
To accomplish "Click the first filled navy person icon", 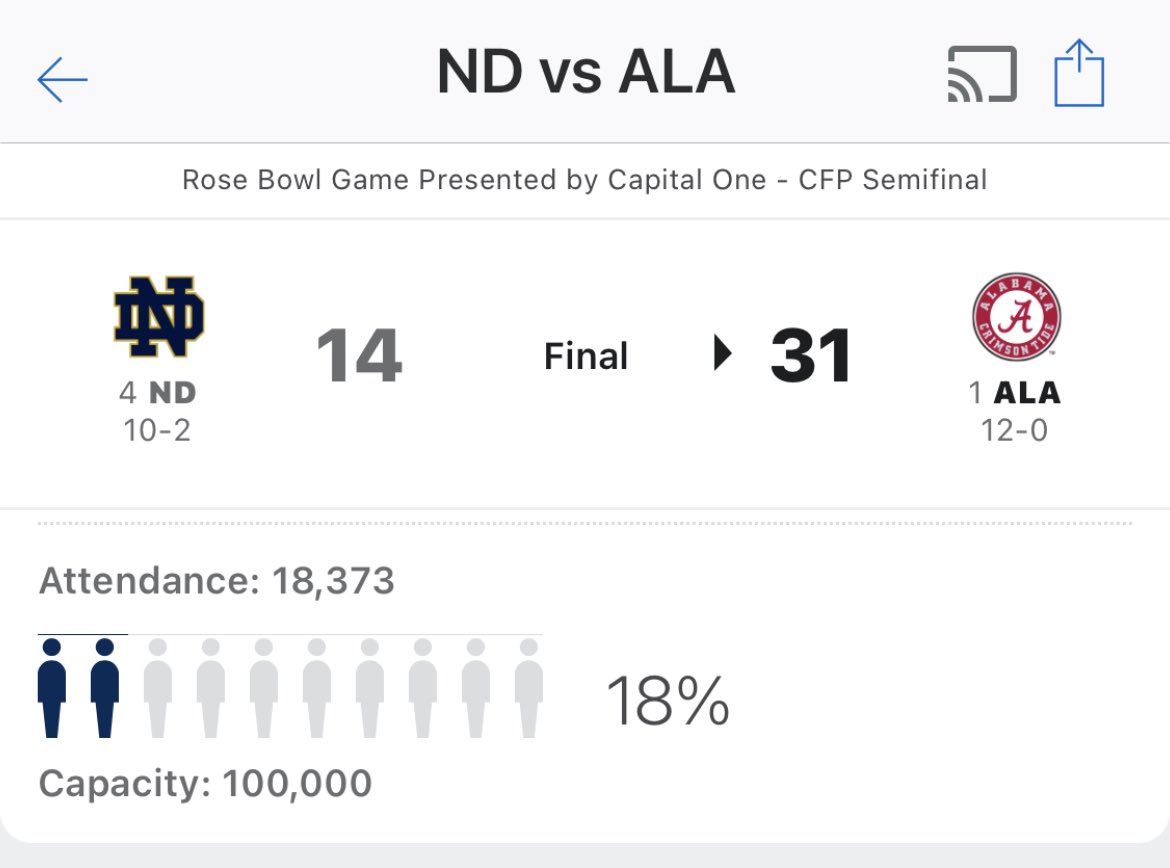I will coord(52,687).
